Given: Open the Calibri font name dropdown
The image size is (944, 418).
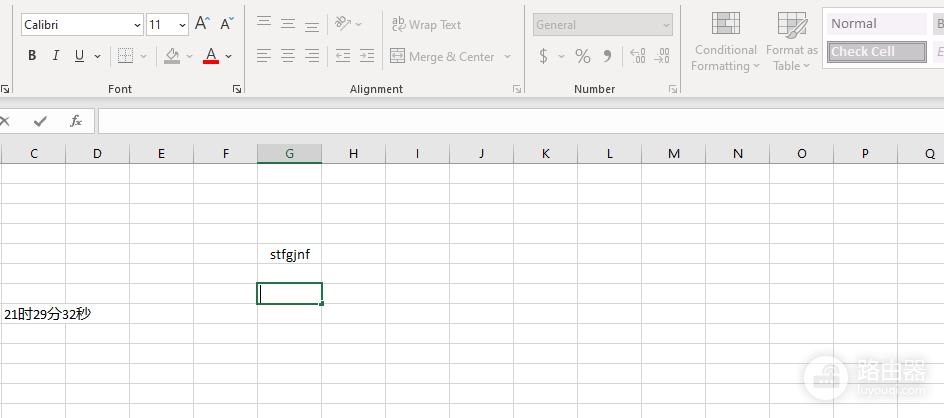Looking at the screenshot, I should pyautogui.click(x=137, y=25).
